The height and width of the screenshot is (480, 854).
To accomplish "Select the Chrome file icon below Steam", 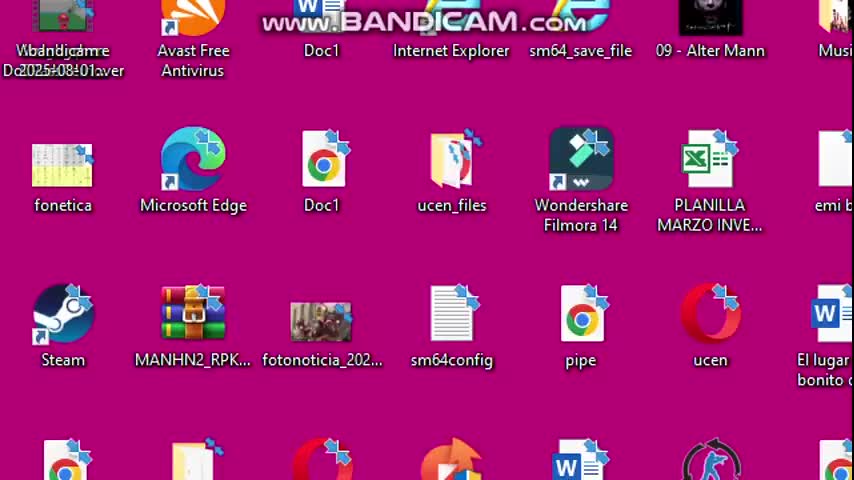I will [x=66, y=460].
